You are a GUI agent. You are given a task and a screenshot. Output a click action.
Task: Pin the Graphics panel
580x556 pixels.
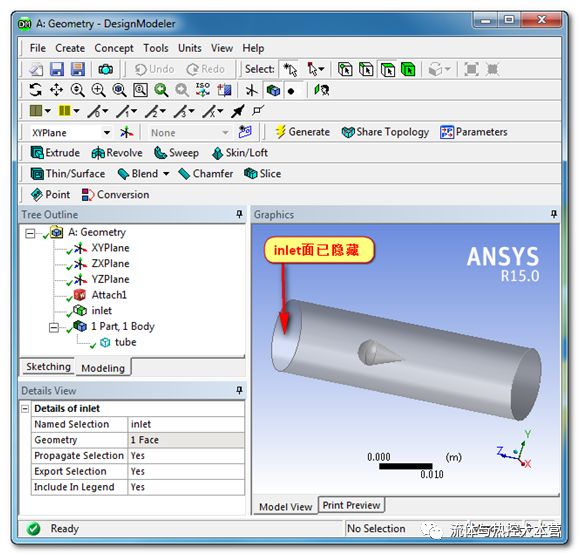point(554,214)
